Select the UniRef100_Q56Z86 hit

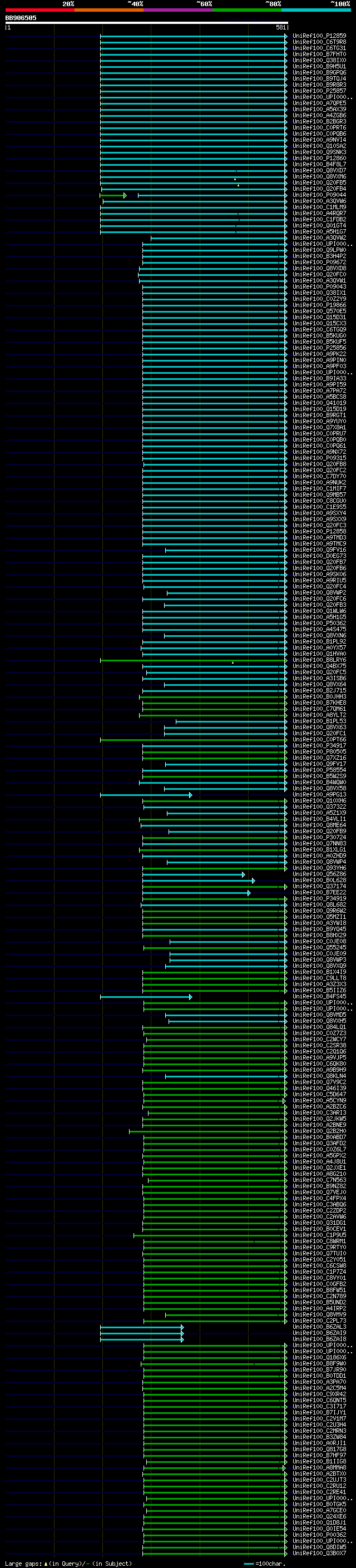319,874
